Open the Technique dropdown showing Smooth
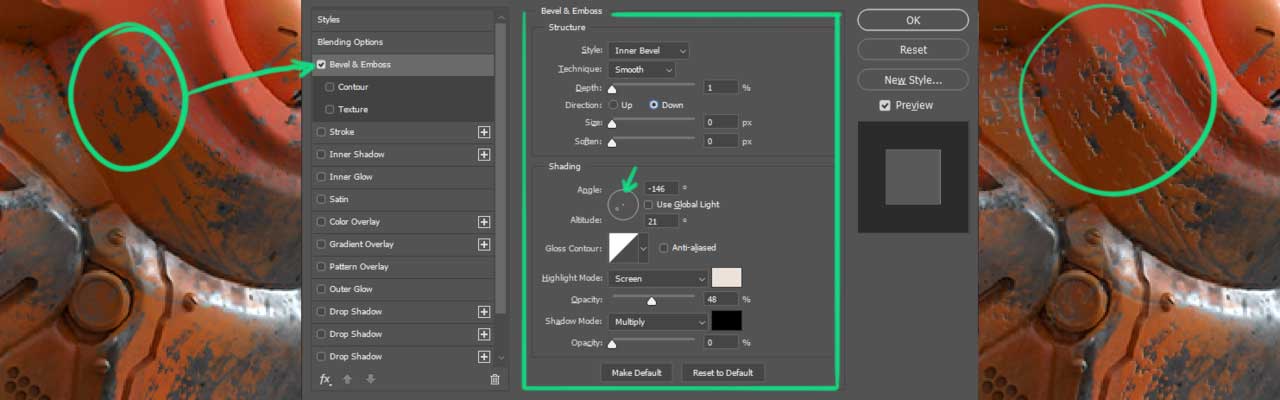This screenshot has height=400, width=1280. pyautogui.click(x=641, y=70)
